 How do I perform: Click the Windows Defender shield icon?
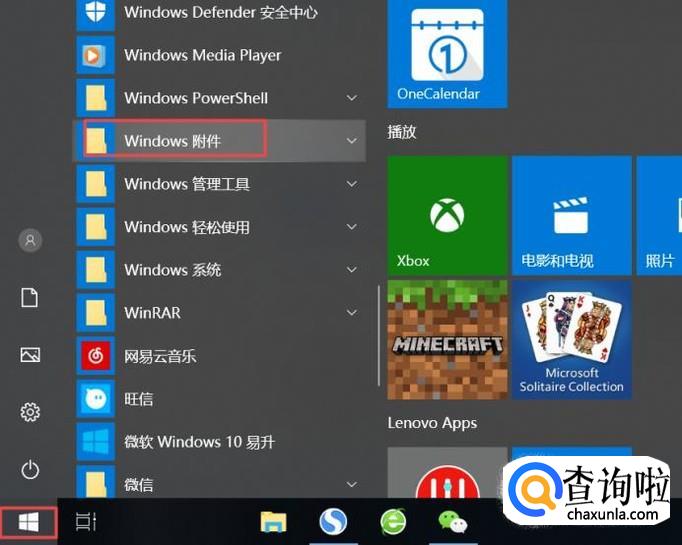96,13
